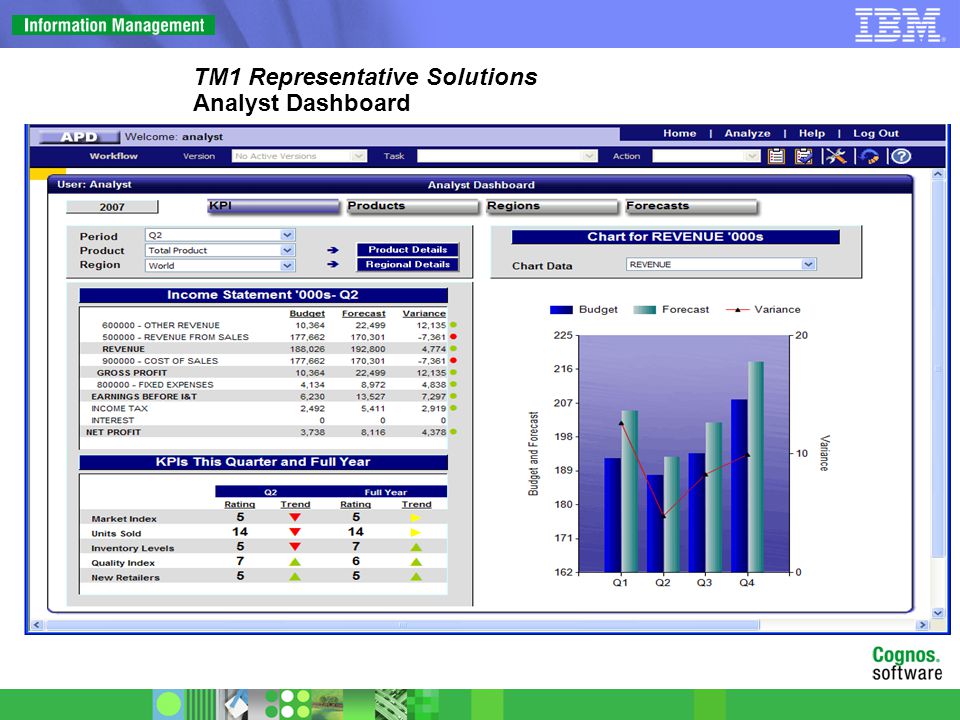Screen dimensions: 960x720
Task: Click the Variance legend line marker
Action: [738, 310]
